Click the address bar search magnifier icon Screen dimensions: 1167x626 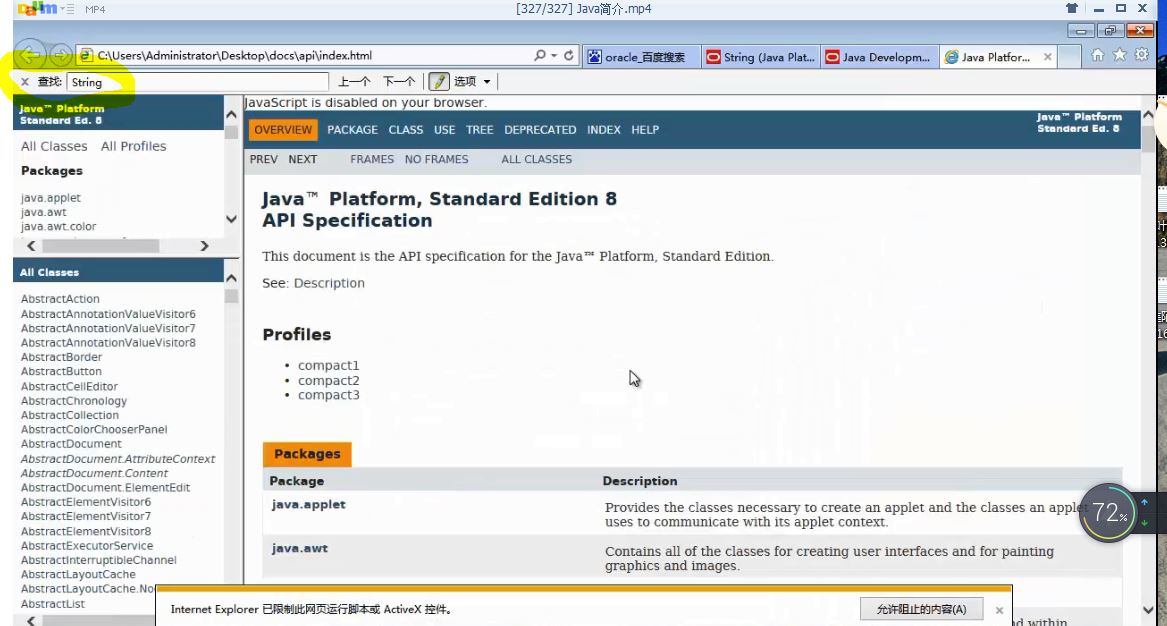[x=540, y=55]
